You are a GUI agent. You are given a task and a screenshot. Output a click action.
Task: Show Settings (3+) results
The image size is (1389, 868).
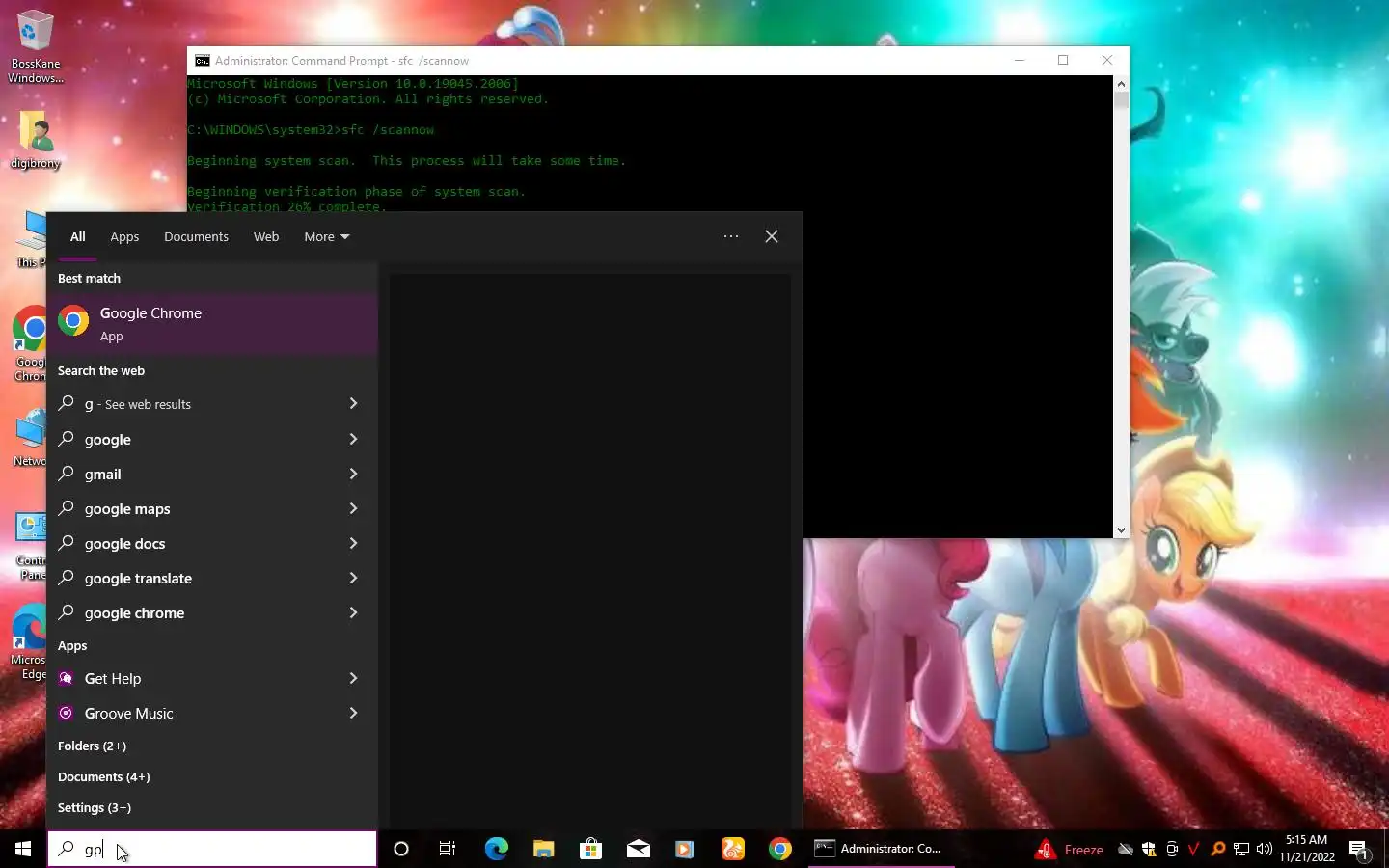click(x=94, y=807)
